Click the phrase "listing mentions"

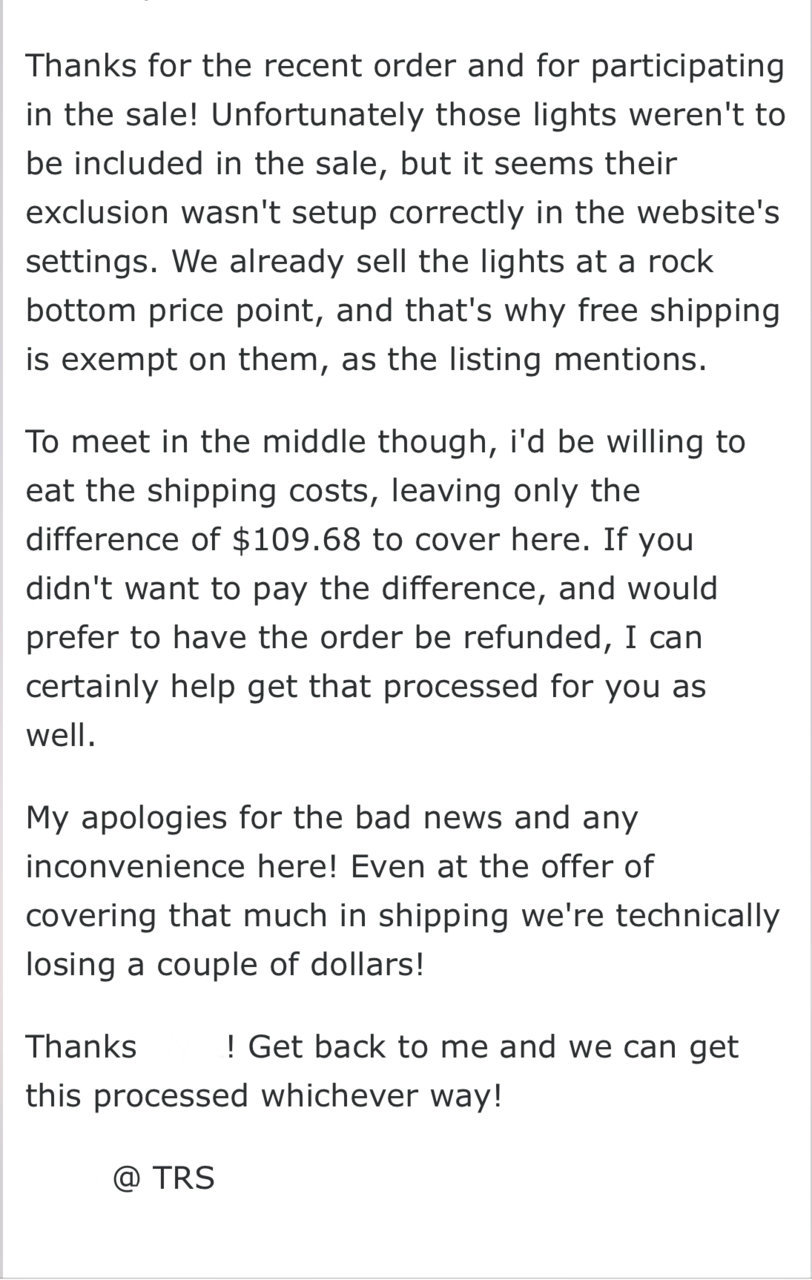coord(580,359)
